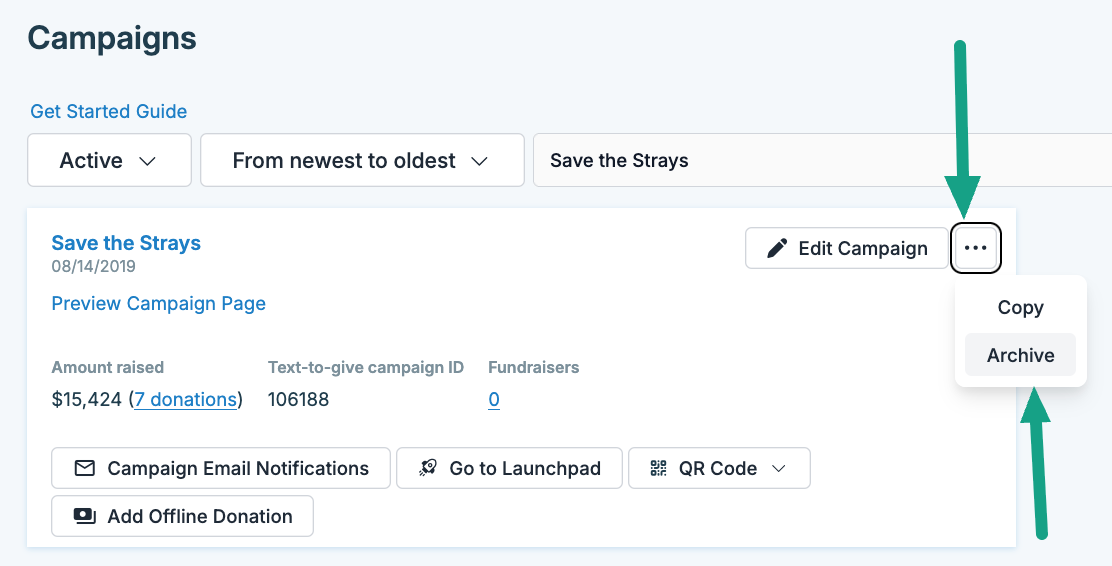The image size is (1112, 566).
Task: Open the Save the Strays campaign title
Action: pos(126,243)
